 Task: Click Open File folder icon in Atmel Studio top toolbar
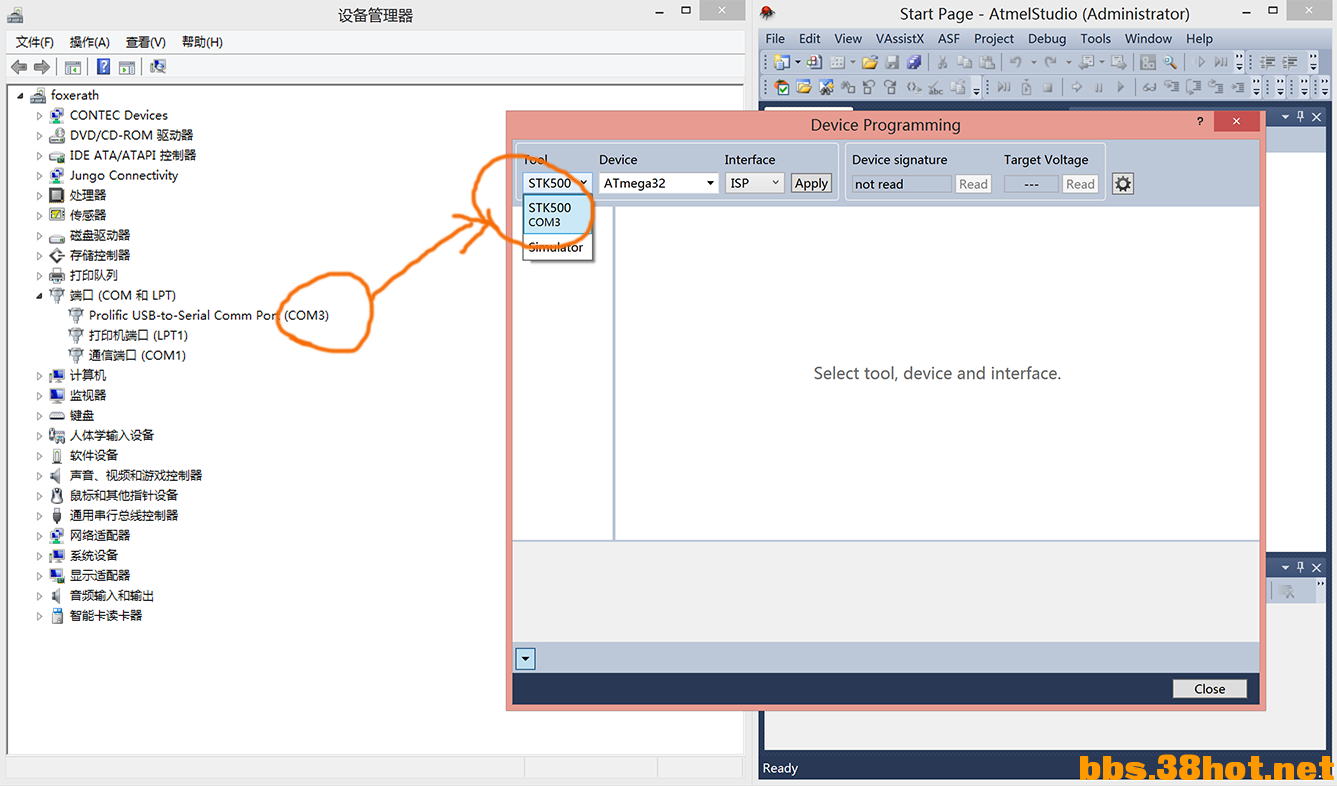(x=870, y=62)
